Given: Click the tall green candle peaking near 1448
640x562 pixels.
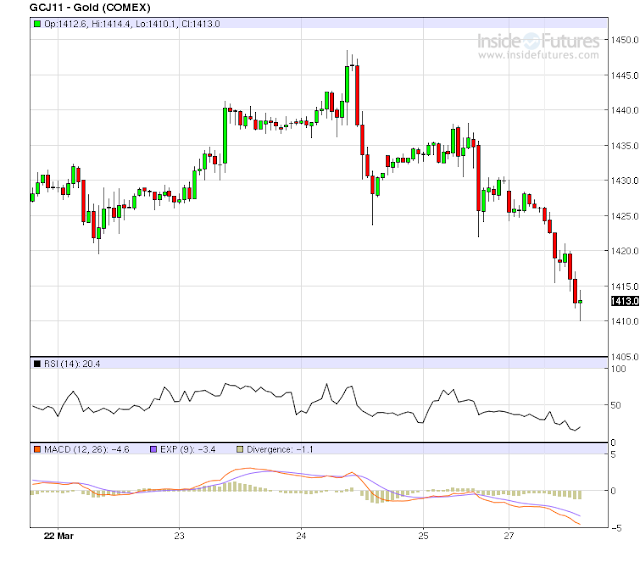Looking at the screenshot, I should [347, 84].
